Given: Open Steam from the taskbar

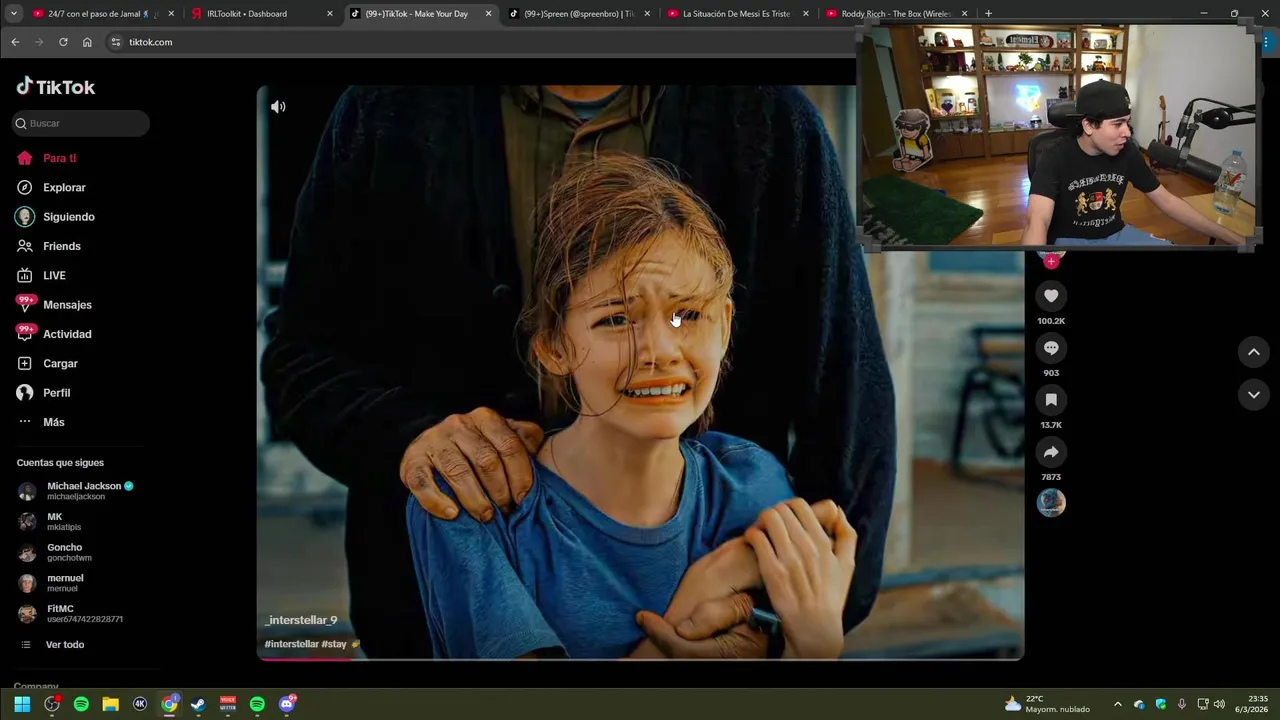Looking at the screenshot, I should [x=198, y=704].
